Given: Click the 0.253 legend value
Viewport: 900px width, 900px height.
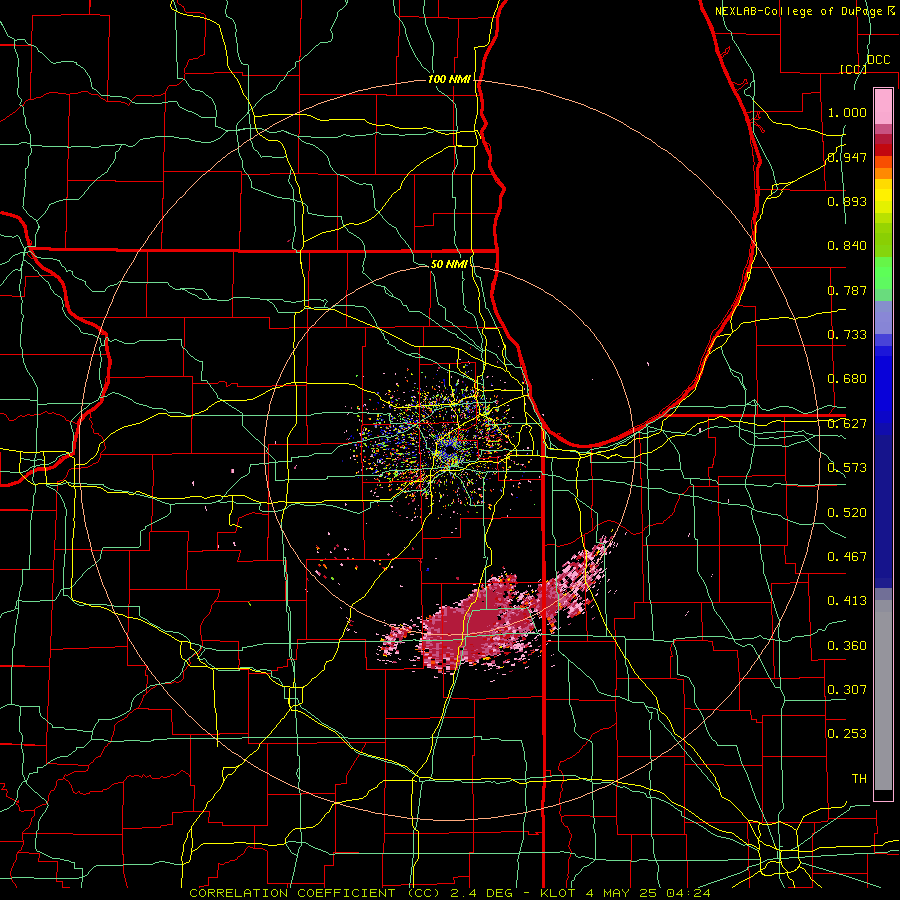Looking at the screenshot, I should pos(847,734).
